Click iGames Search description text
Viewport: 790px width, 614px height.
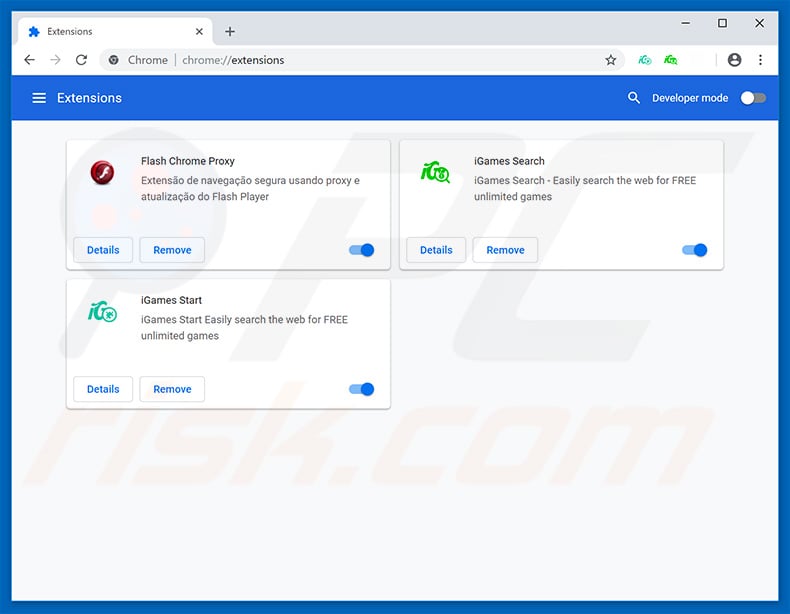pyautogui.click(x=585, y=188)
